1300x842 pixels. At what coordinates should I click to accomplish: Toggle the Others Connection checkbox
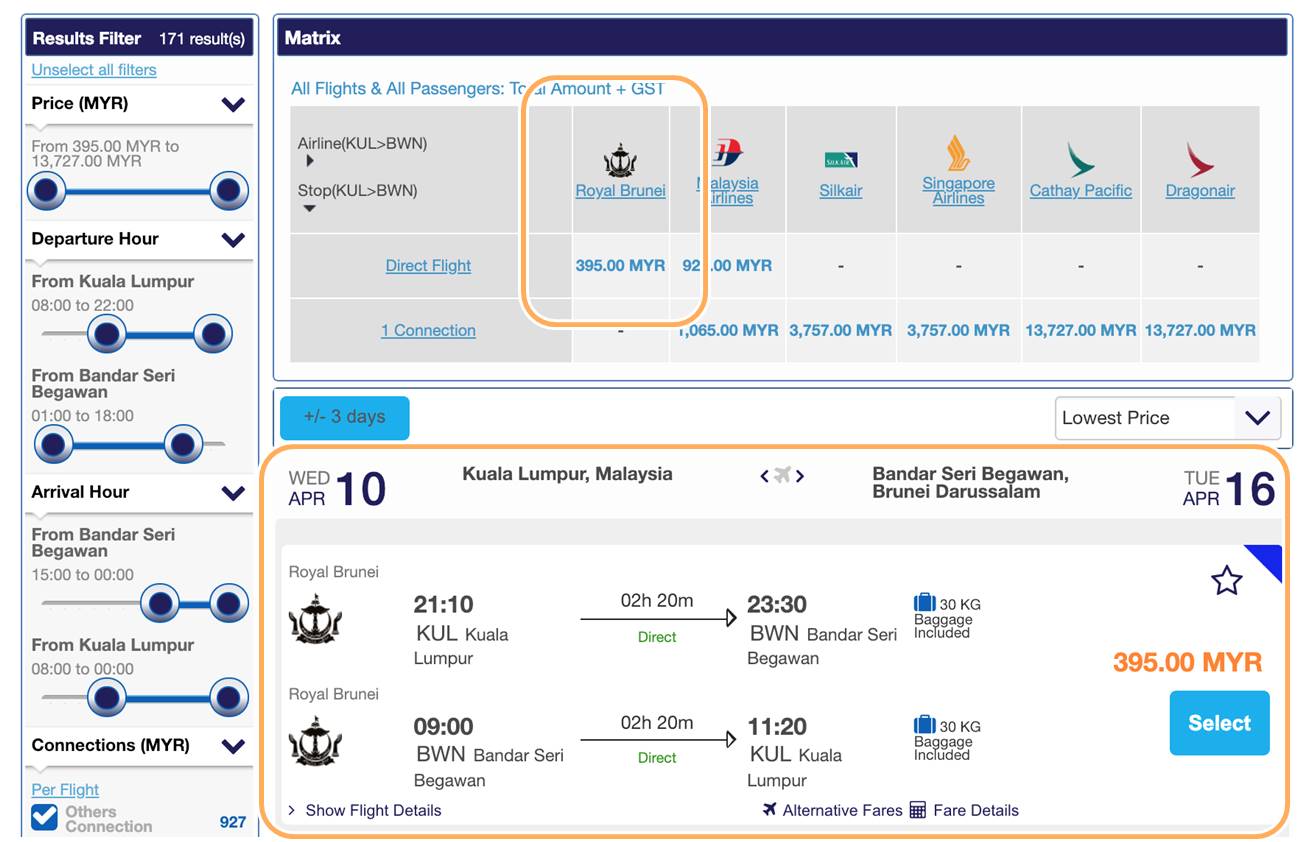tap(44, 817)
